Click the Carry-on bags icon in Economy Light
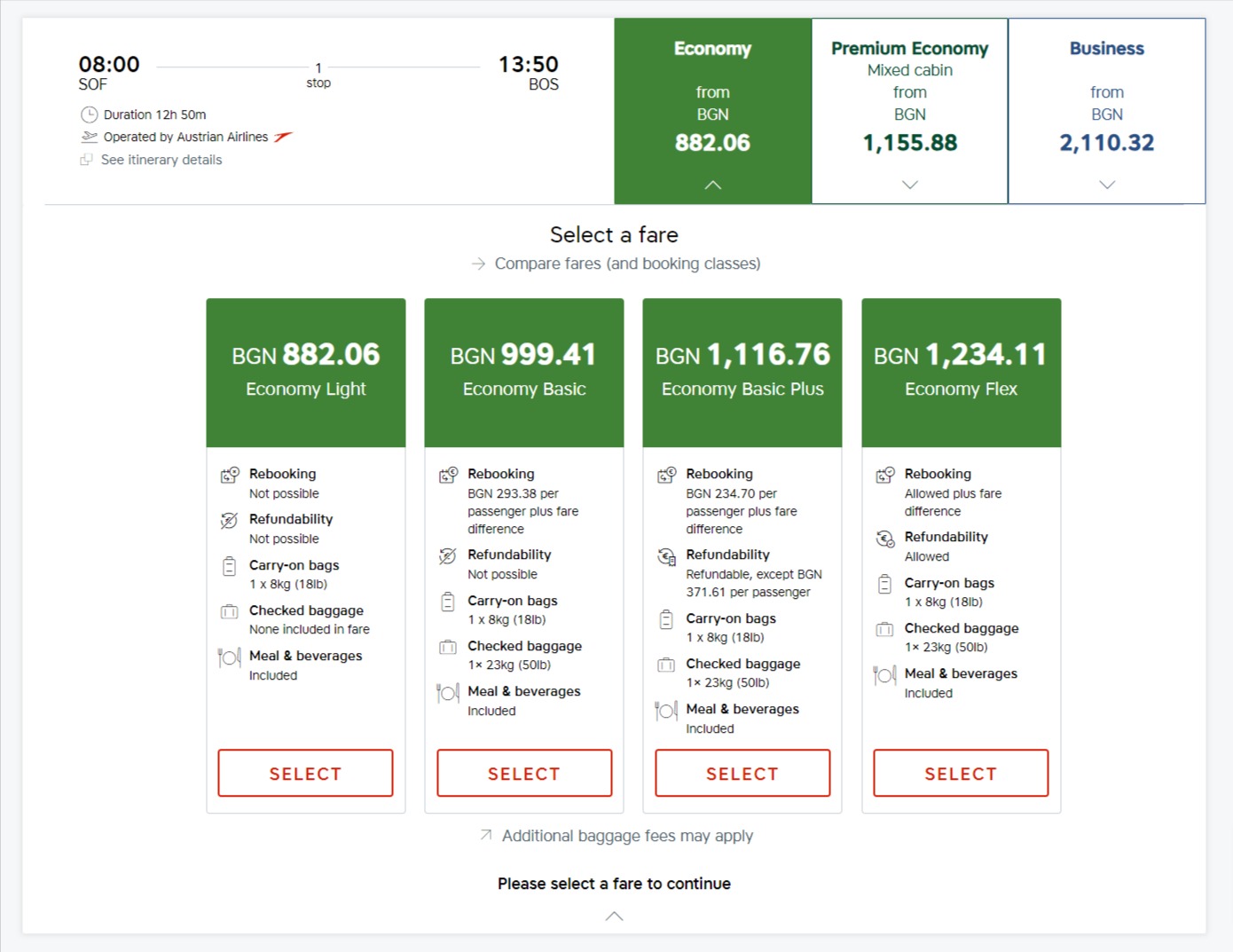The height and width of the screenshot is (952, 1233). click(229, 566)
